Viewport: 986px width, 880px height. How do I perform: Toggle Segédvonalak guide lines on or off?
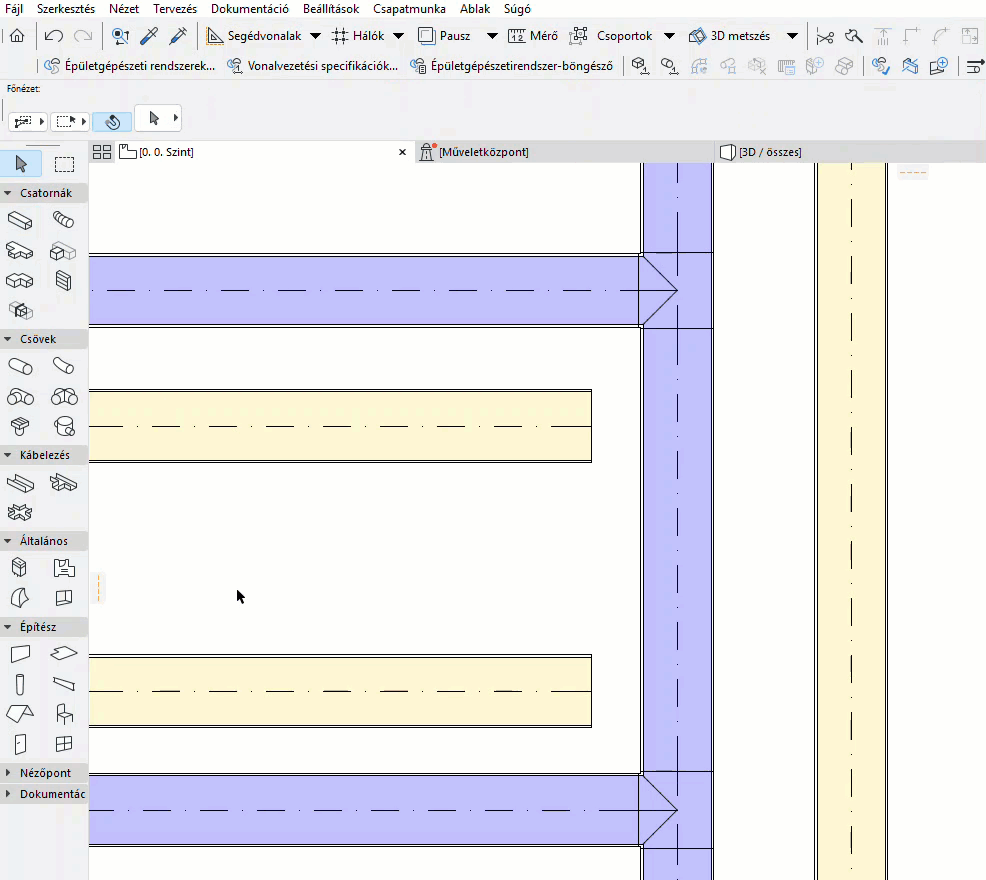[x=254, y=36]
